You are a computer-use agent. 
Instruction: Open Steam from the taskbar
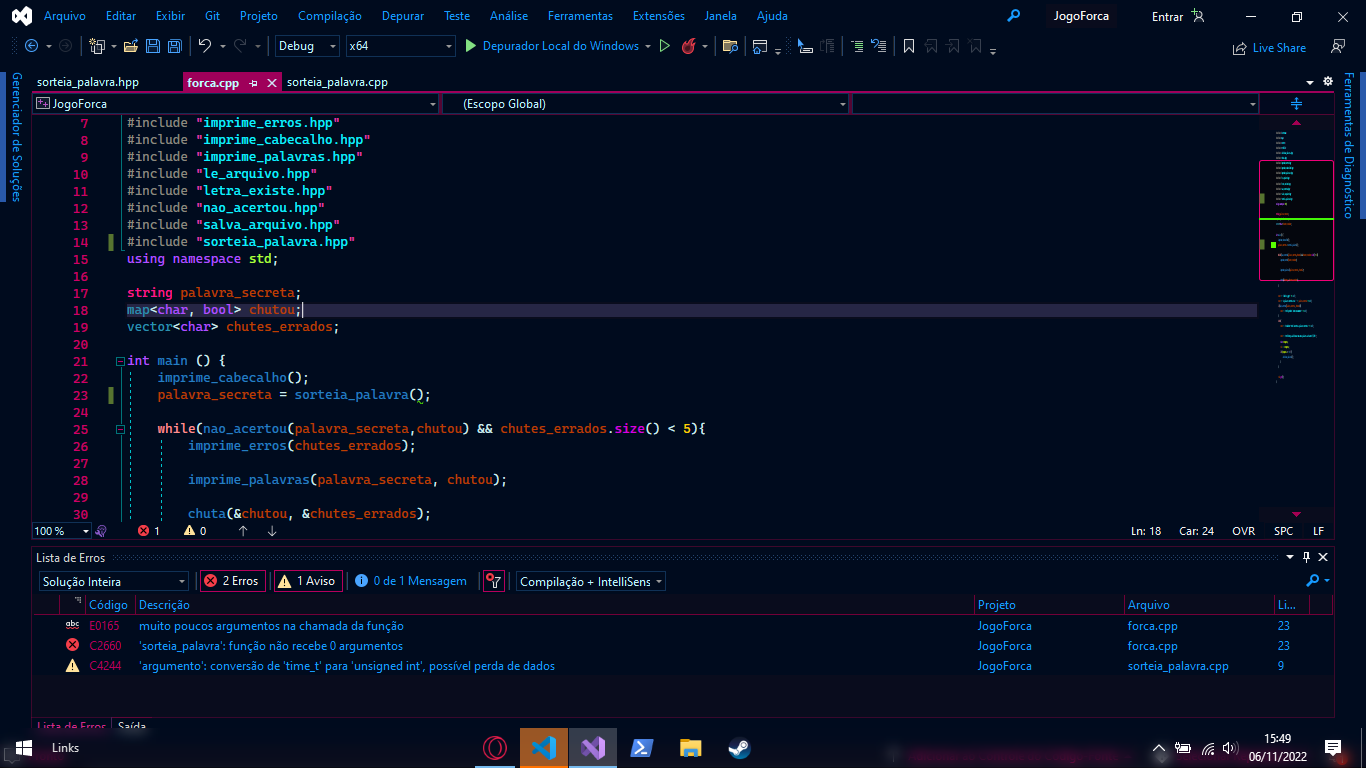coord(739,748)
